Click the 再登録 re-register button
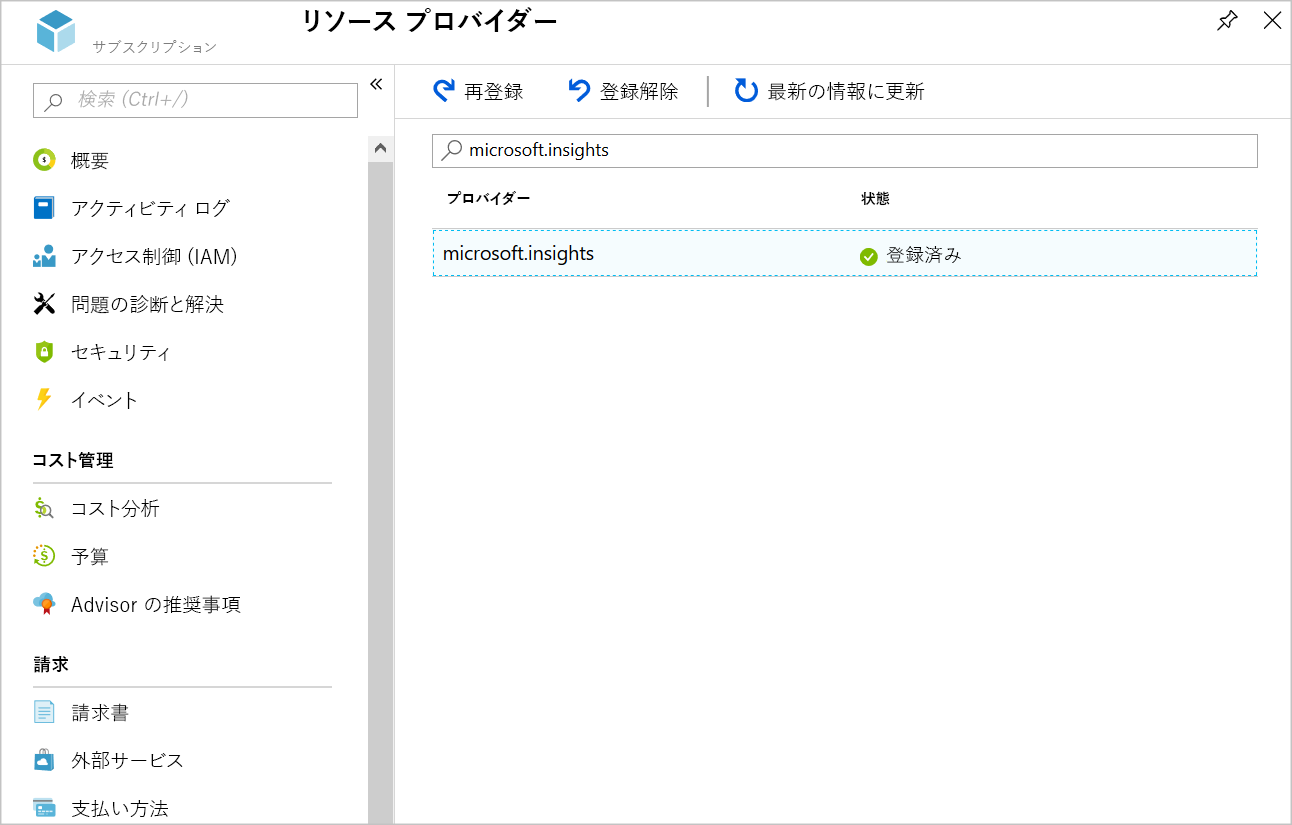 tap(478, 92)
